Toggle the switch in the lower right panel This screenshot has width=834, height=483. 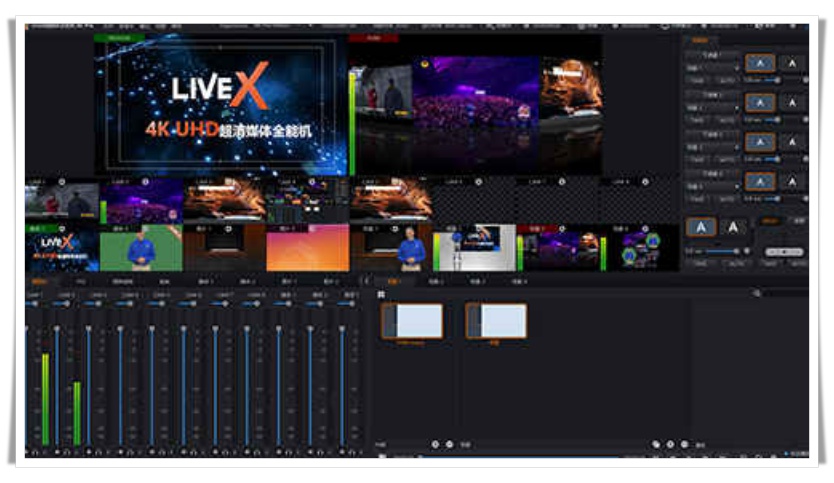[783, 252]
